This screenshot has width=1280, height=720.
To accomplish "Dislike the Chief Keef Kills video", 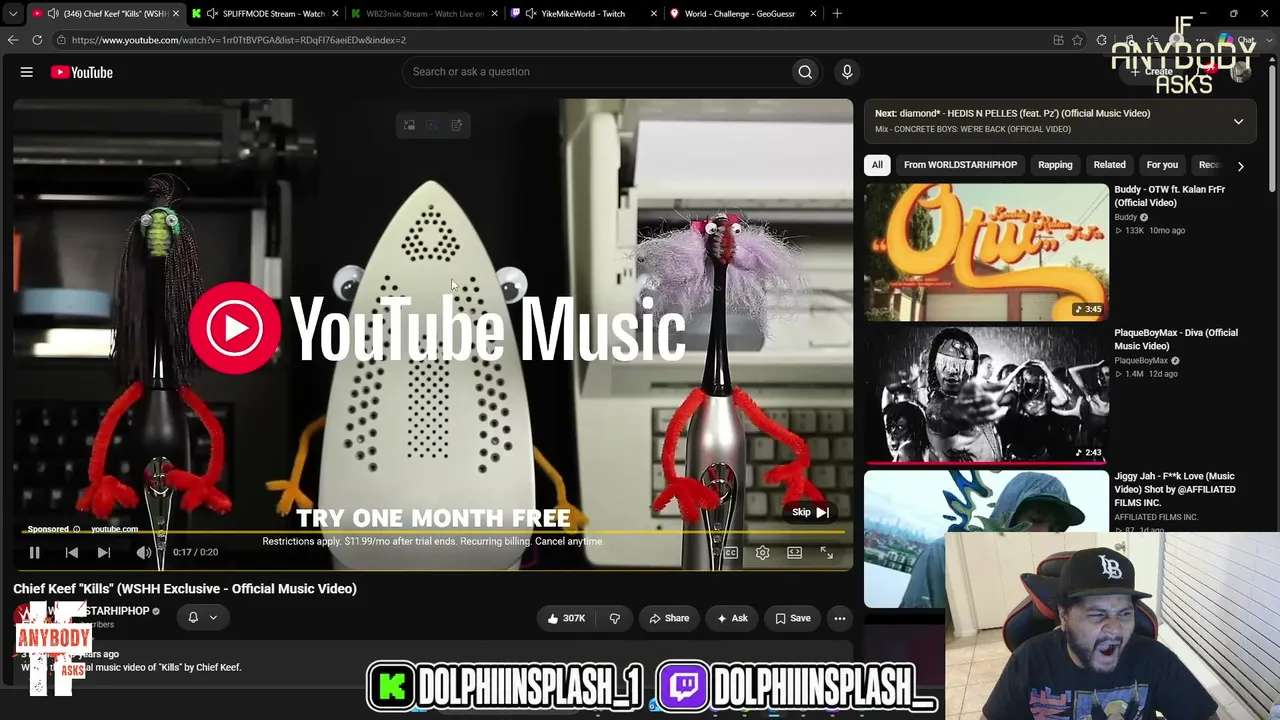I will pyautogui.click(x=615, y=618).
